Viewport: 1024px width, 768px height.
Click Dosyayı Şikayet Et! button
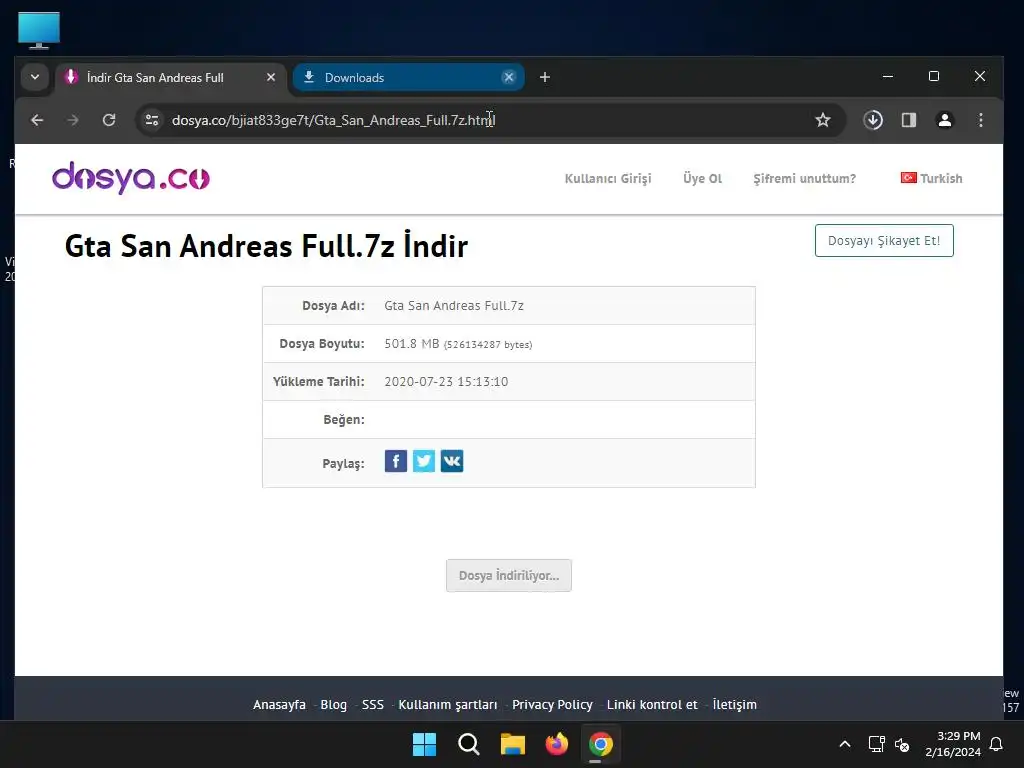click(x=884, y=240)
